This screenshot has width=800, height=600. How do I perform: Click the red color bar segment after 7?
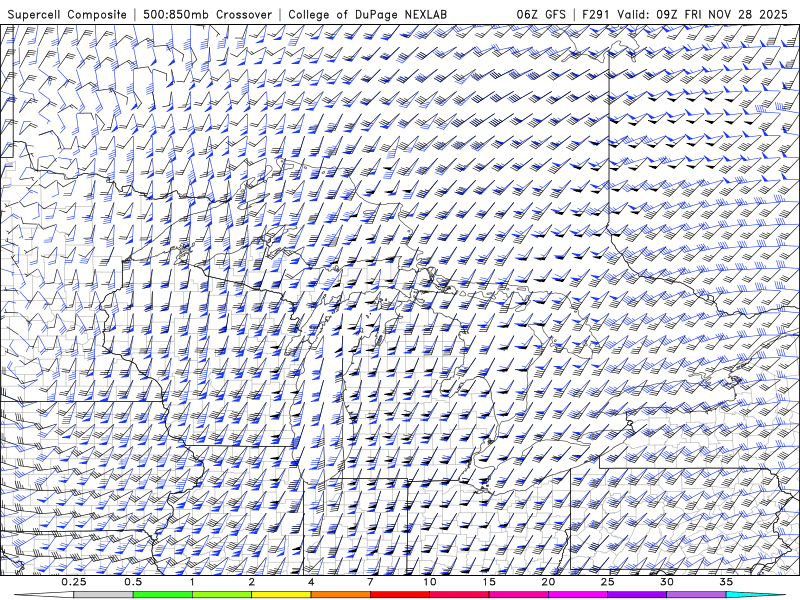pyautogui.click(x=400, y=595)
